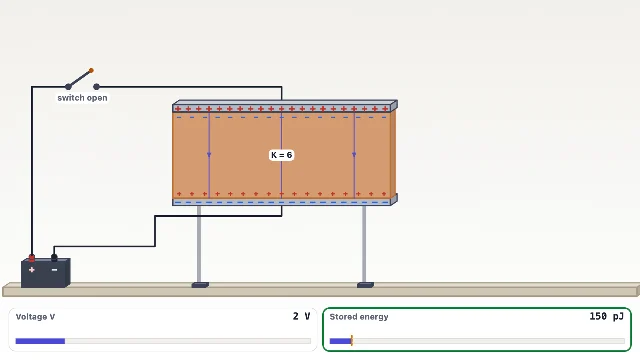Click the orange marker on energy bar
This screenshot has height=360, width=640.
351,340
